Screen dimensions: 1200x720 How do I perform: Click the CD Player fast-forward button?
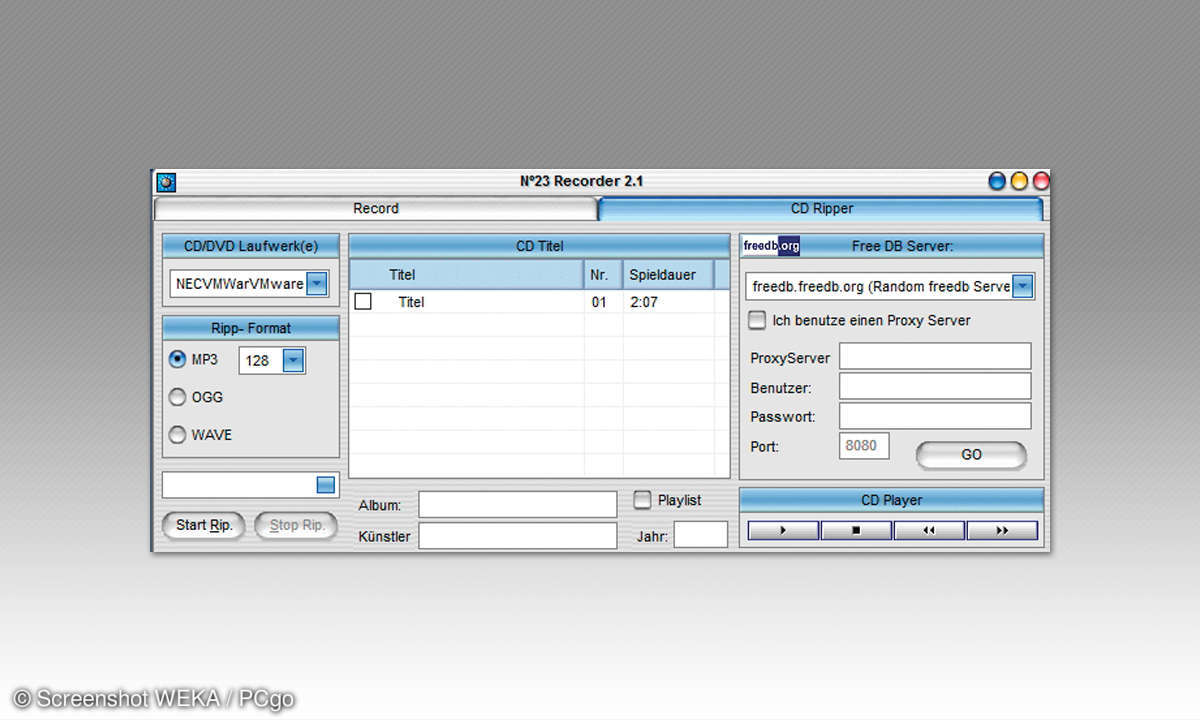1002,531
